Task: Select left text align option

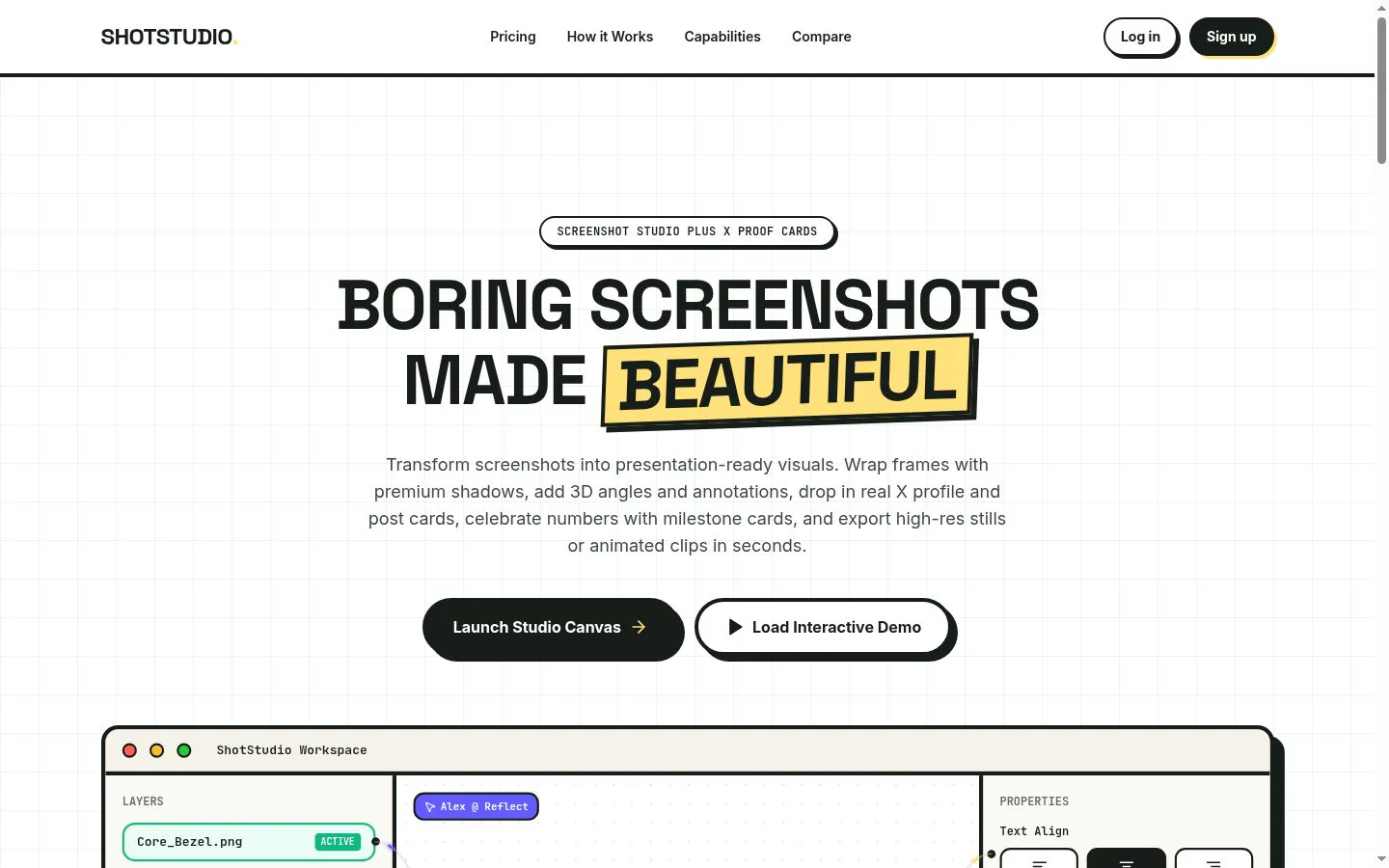Action: coord(1039,858)
